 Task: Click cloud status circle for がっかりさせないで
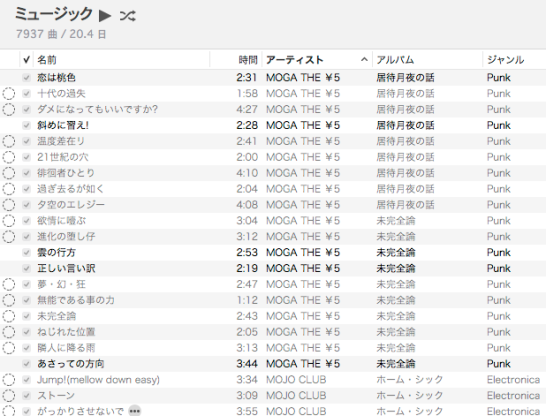click(9, 411)
